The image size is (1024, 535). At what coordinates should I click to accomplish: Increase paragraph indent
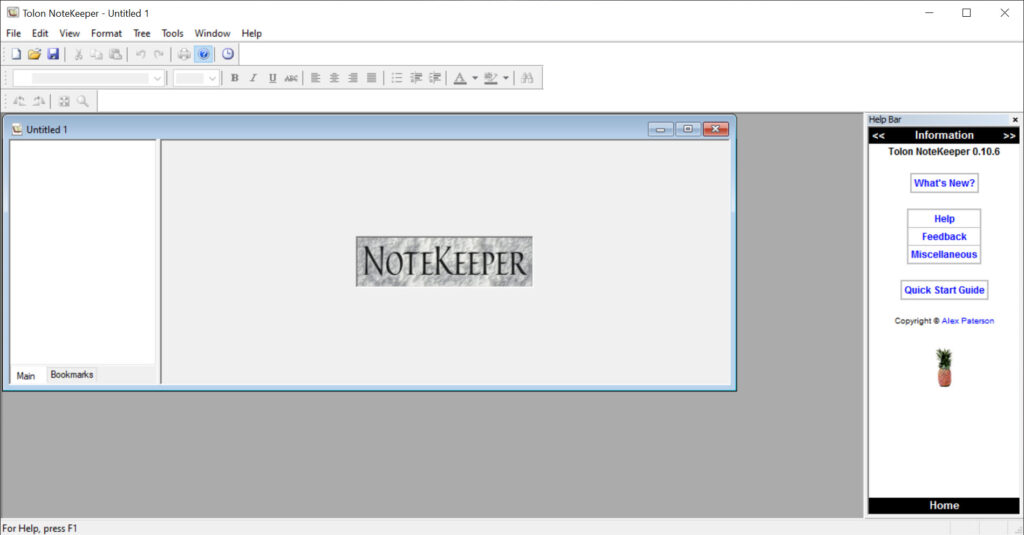pos(434,78)
